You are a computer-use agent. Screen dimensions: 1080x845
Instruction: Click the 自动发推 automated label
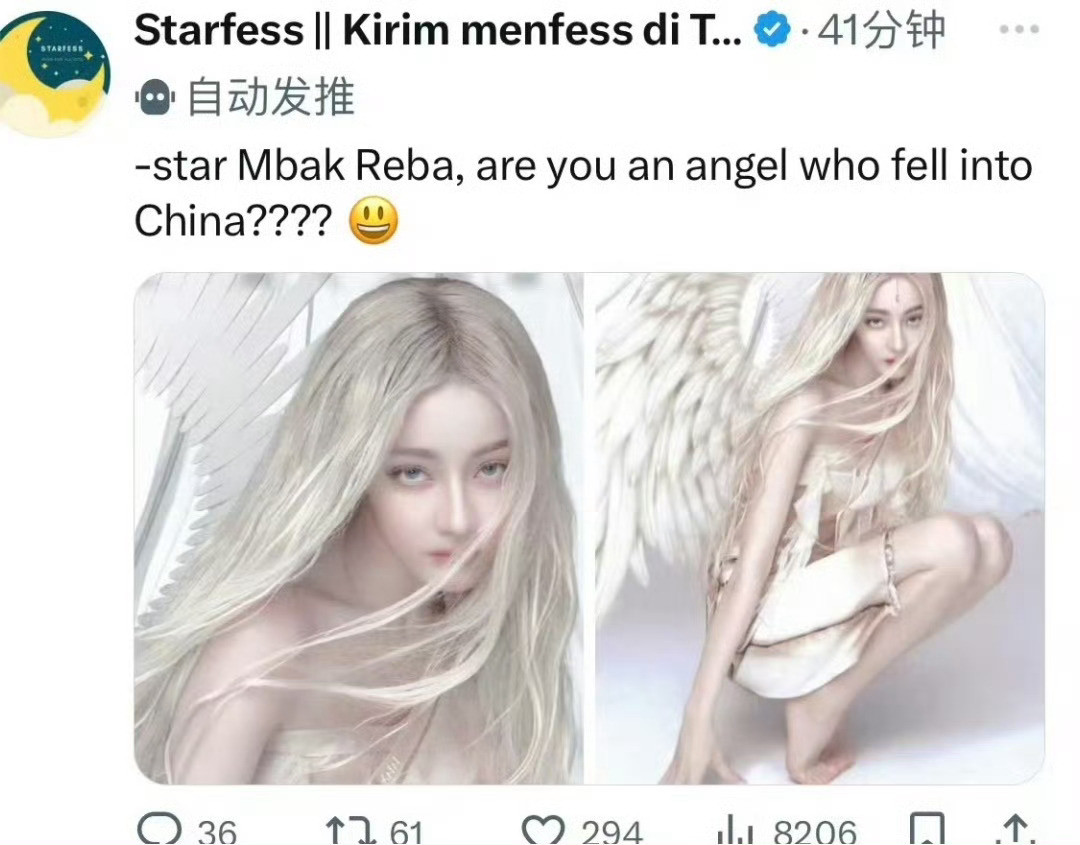(271, 96)
